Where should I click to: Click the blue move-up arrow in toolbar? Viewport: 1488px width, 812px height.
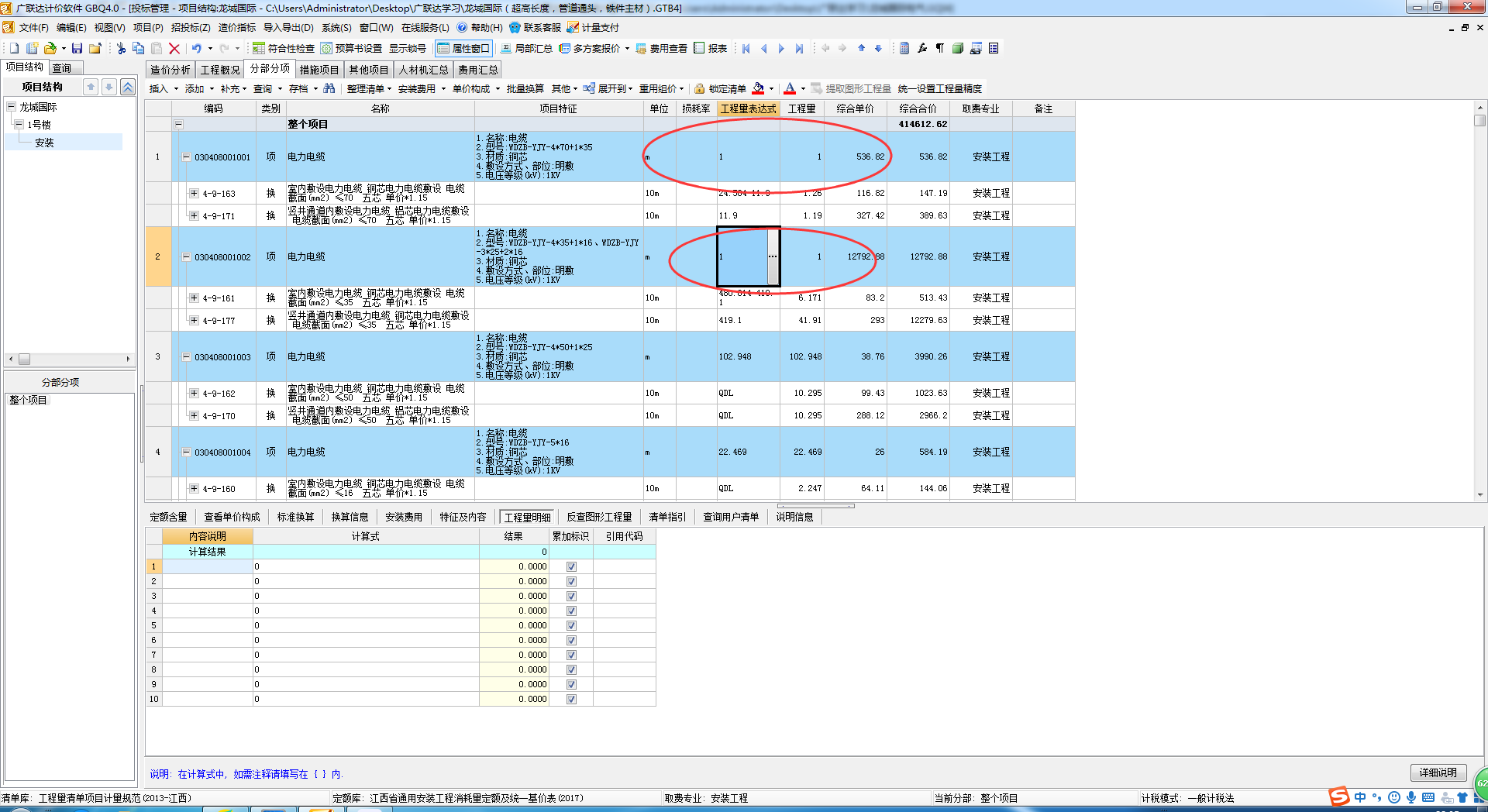(x=861, y=48)
